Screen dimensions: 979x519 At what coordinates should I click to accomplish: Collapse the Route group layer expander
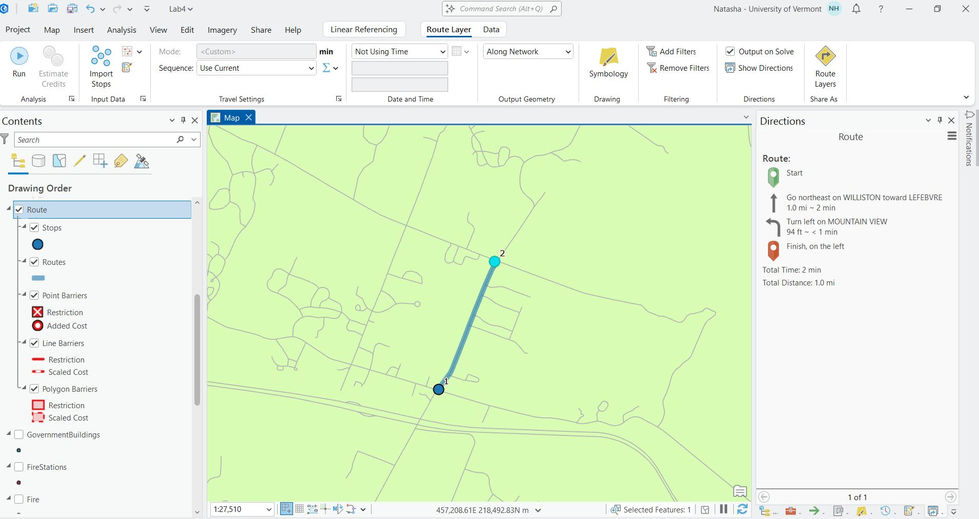click(9, 209)
